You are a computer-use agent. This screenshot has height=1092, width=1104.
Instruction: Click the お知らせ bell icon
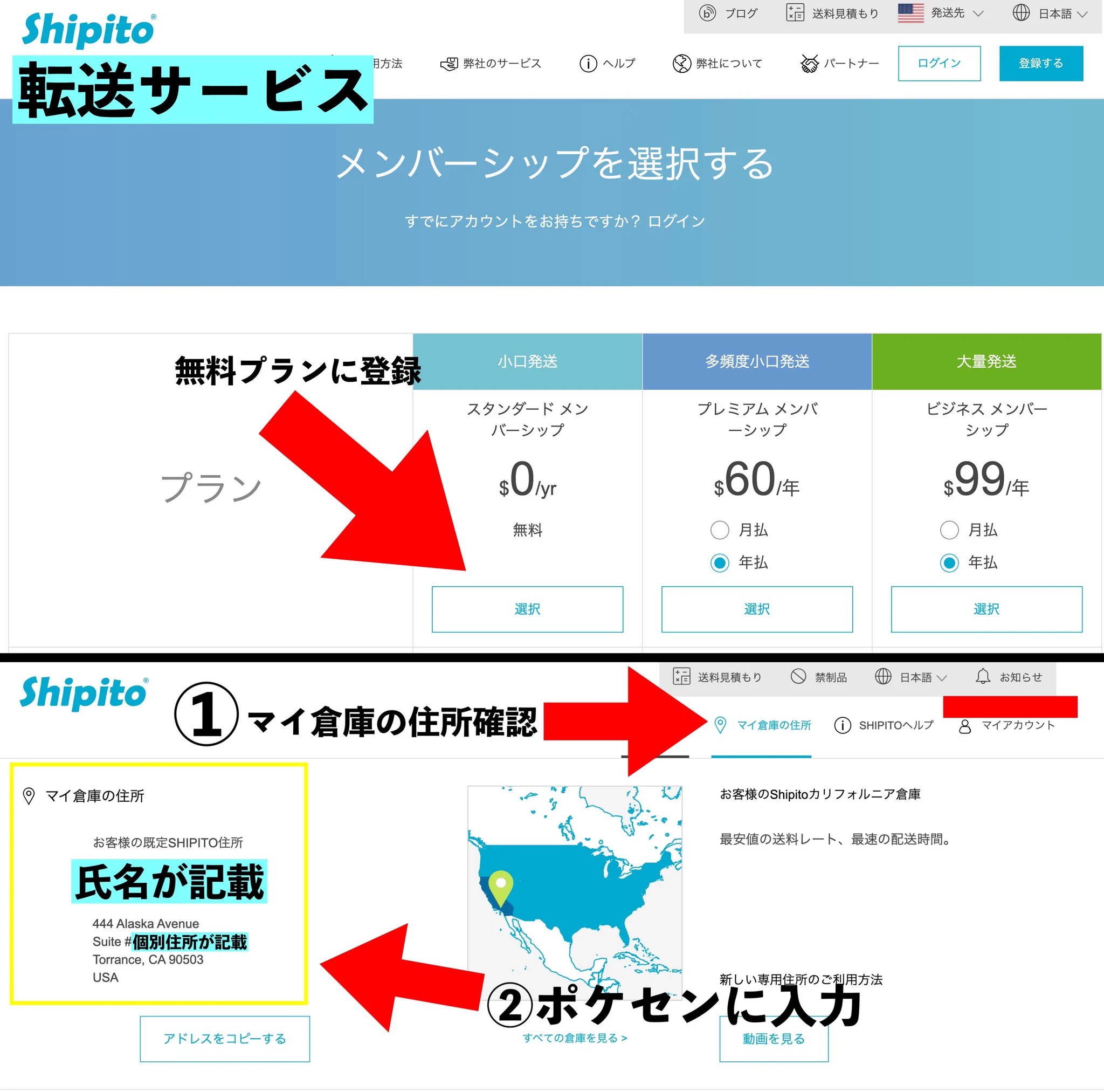[x=982, y=676]
